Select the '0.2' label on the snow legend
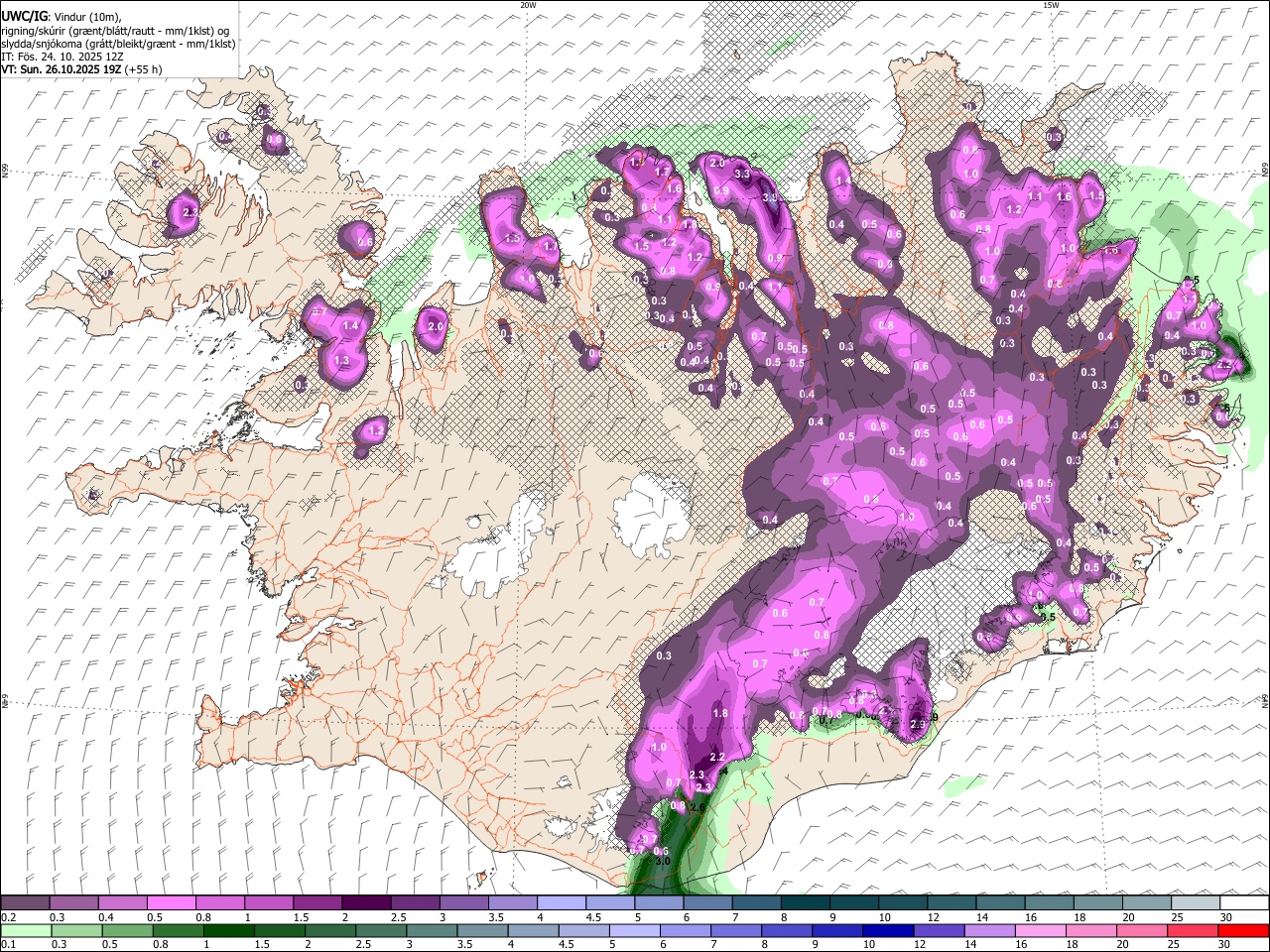Image resolution: width=1270 pixels, height=952 pixels. tap(8, 917)
